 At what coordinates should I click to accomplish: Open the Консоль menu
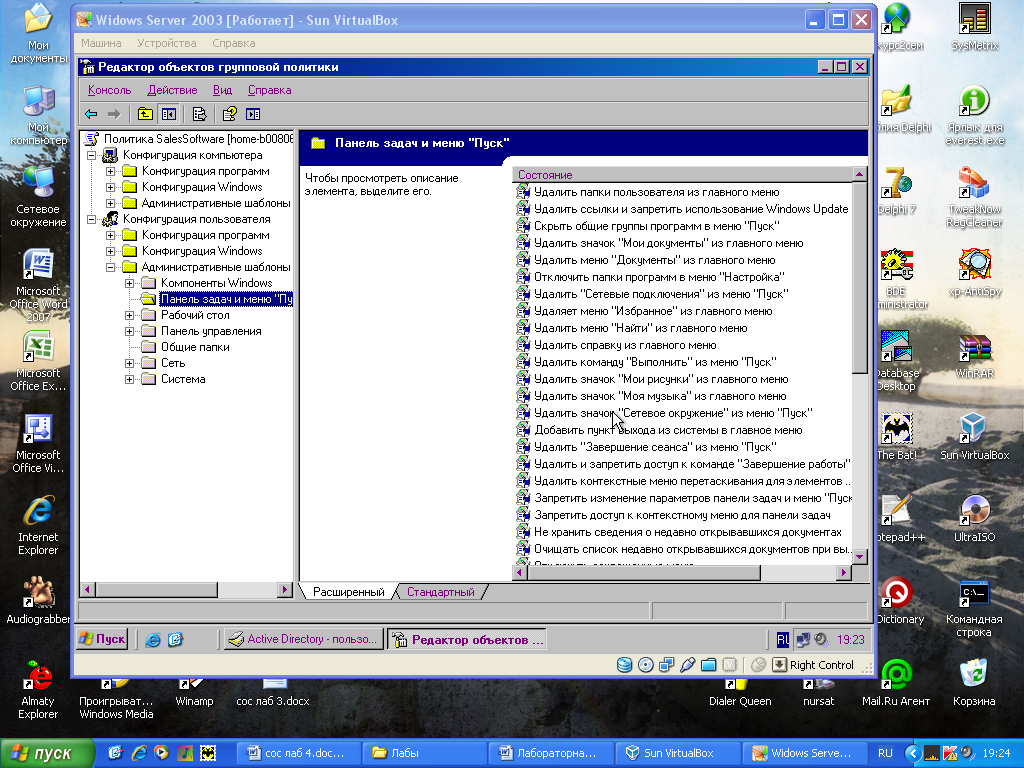pos(110,90)
